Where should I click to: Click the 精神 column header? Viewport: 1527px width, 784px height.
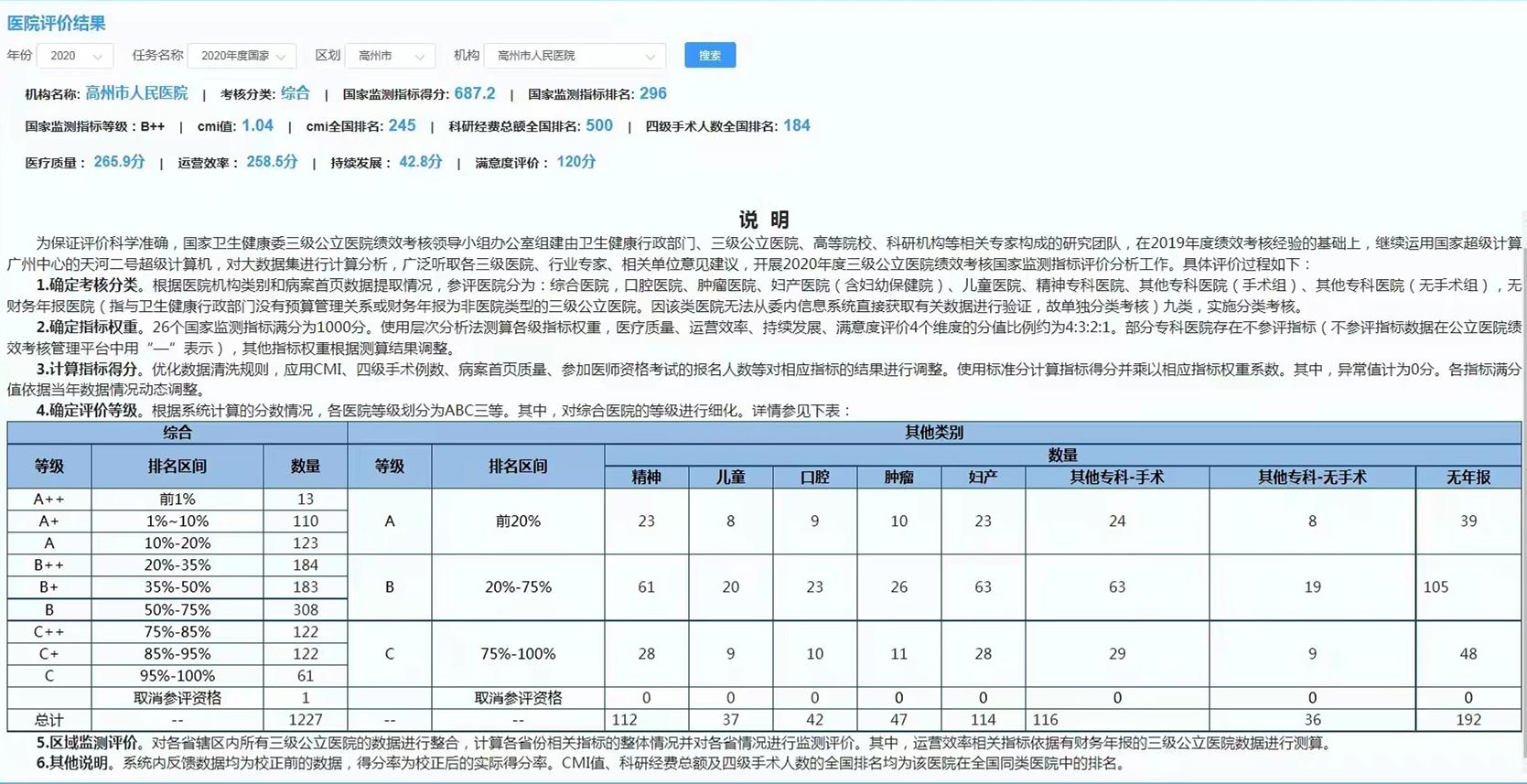coord(646,477)
